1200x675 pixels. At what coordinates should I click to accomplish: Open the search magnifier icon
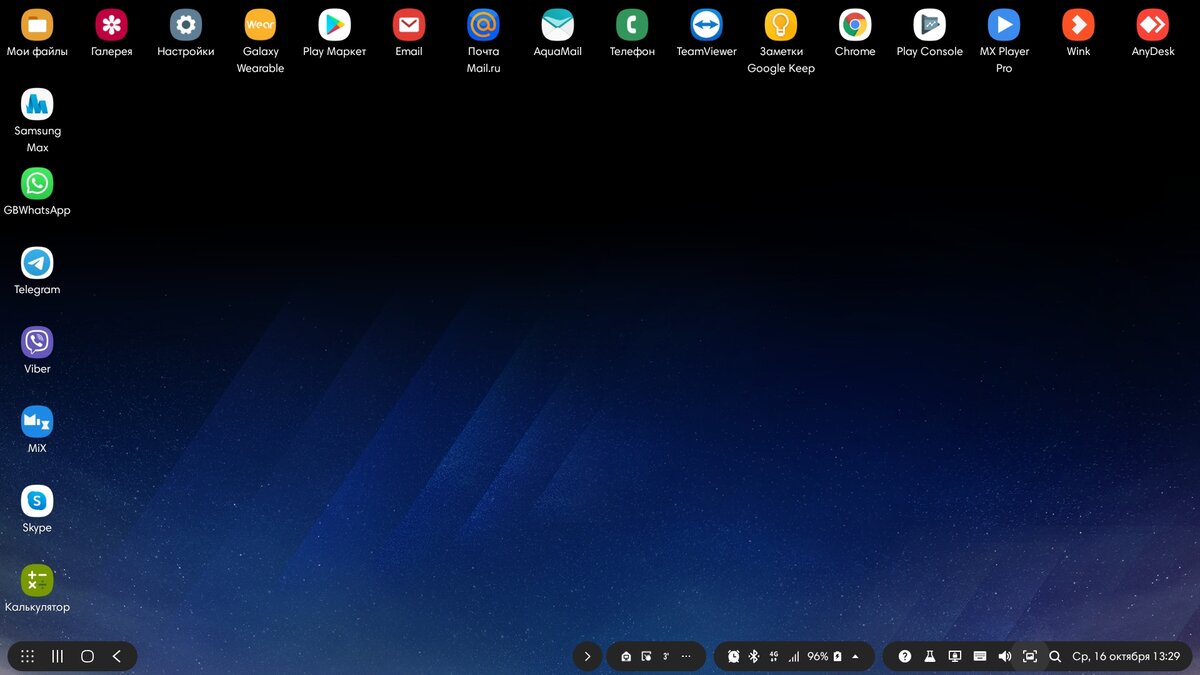pyautogui.click(x=1055, y=657)
